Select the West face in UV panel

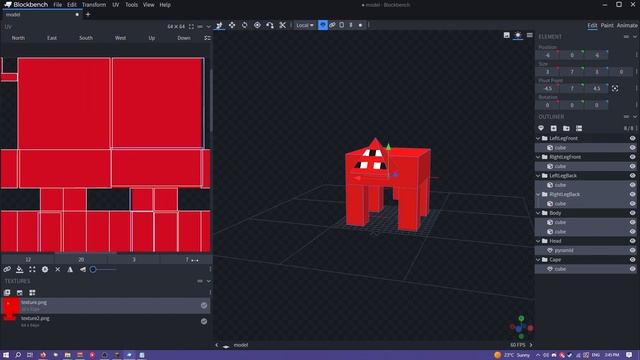click(120, 38)
